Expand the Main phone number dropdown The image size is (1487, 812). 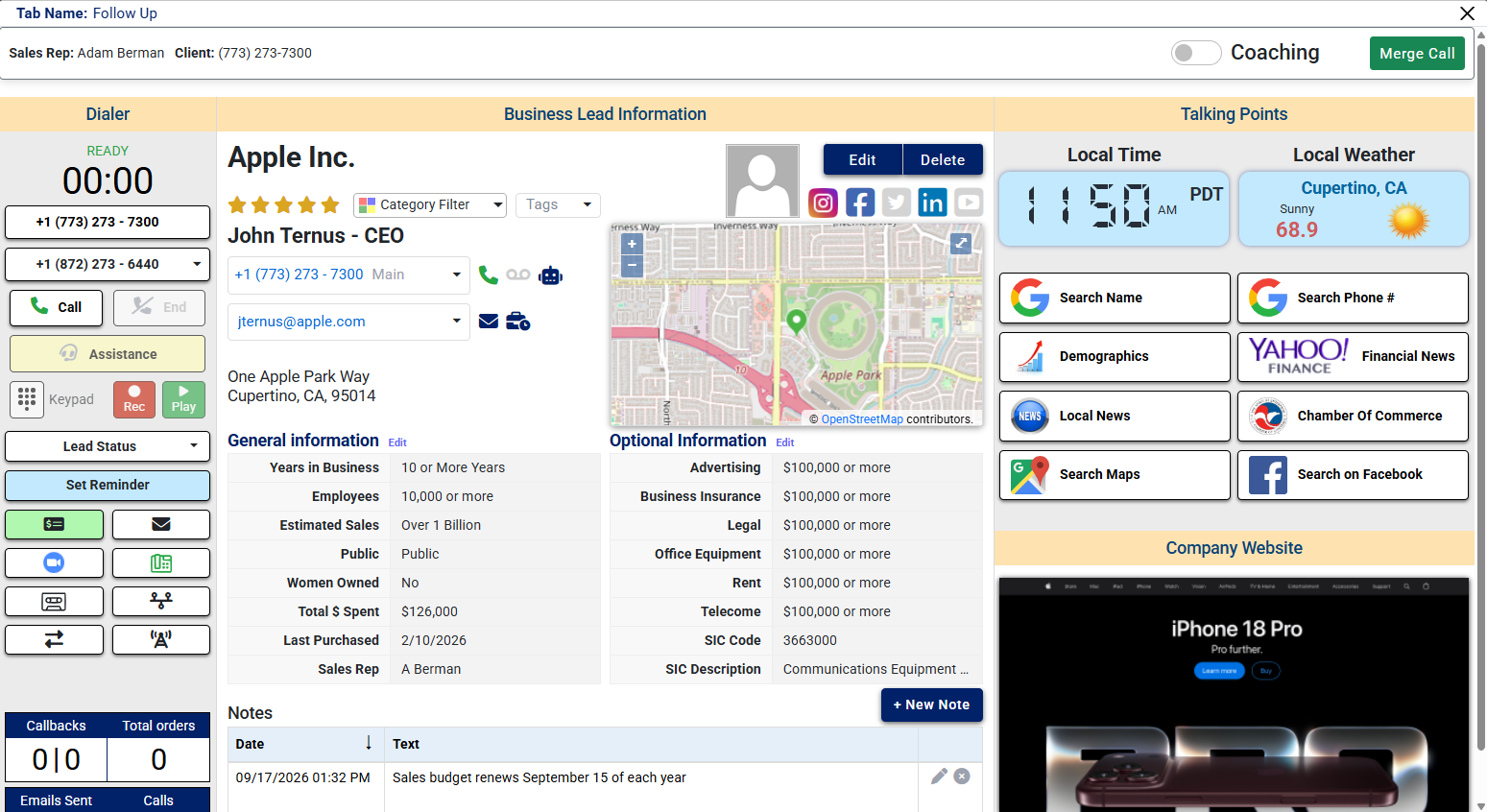[457, 275]
